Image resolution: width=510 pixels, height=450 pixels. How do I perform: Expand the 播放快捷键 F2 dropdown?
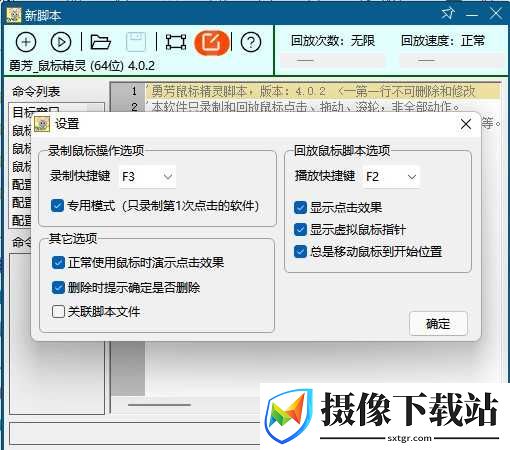coord(391,176)
